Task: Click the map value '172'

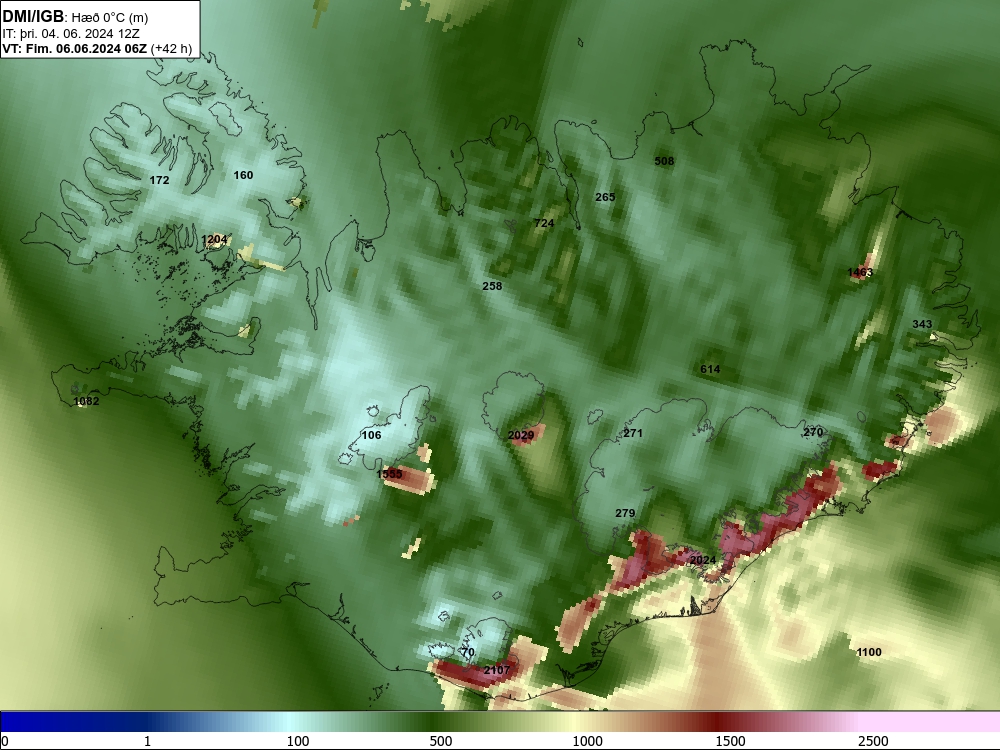Action: tap(159, 180)
